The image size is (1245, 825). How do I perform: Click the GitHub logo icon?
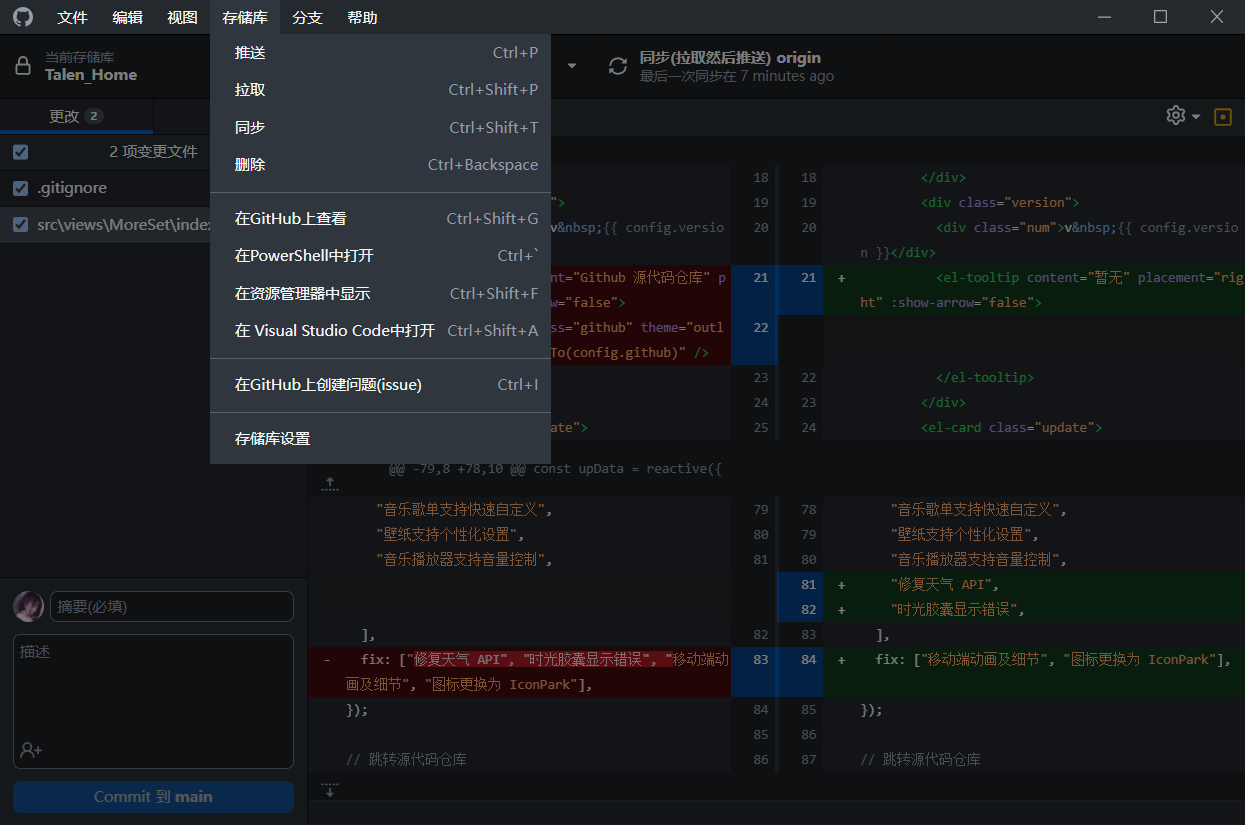22,17
